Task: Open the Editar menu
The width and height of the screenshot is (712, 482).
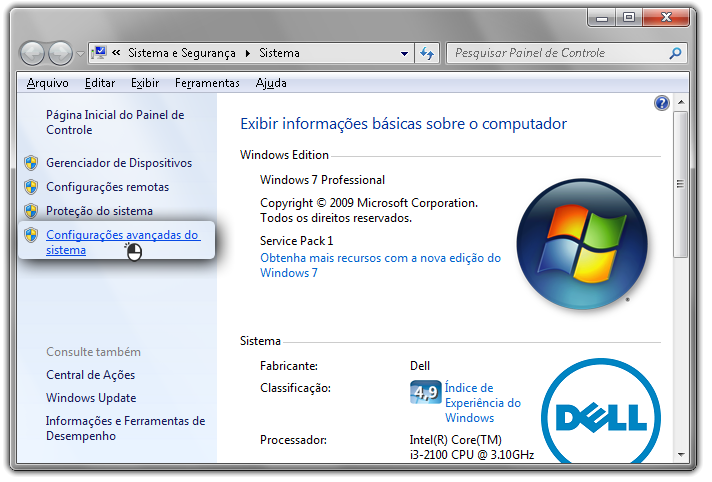Action: (100, 83)
